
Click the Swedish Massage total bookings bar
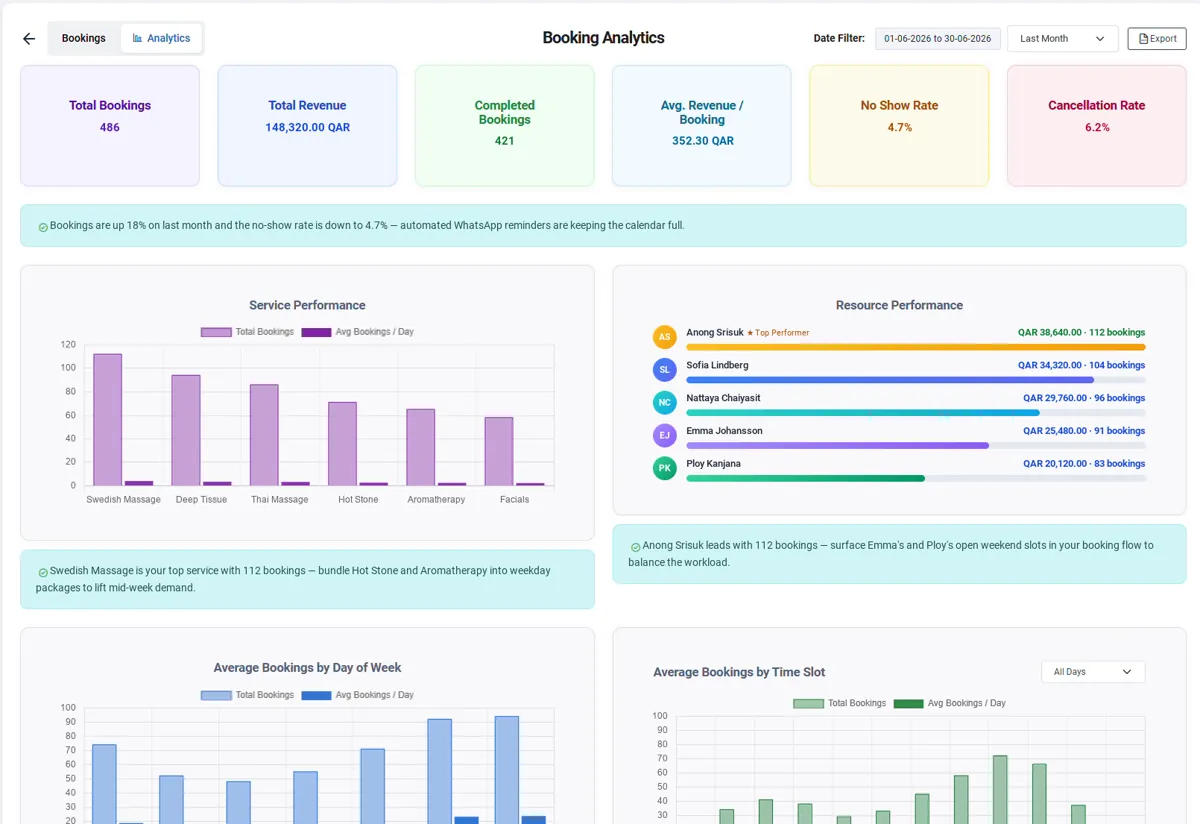(107, 420)
